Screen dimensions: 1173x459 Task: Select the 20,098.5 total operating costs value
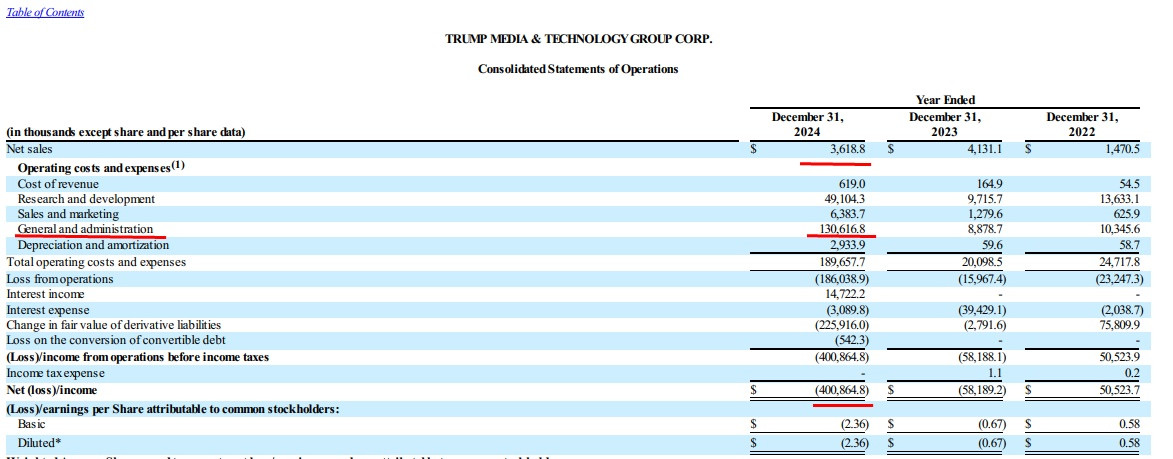pos(981,262)
